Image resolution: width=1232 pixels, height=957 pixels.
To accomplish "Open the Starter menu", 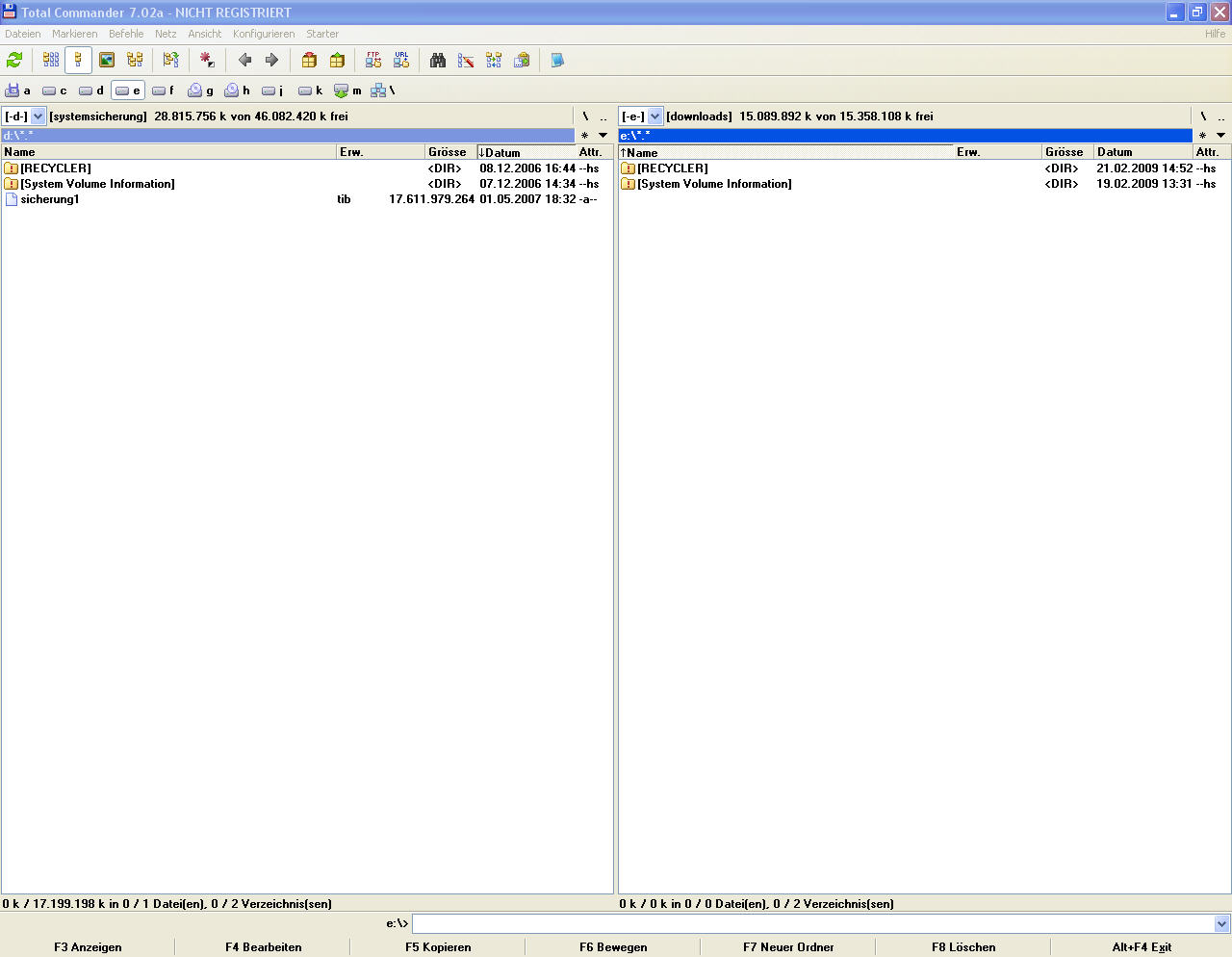I will point(322,34).
